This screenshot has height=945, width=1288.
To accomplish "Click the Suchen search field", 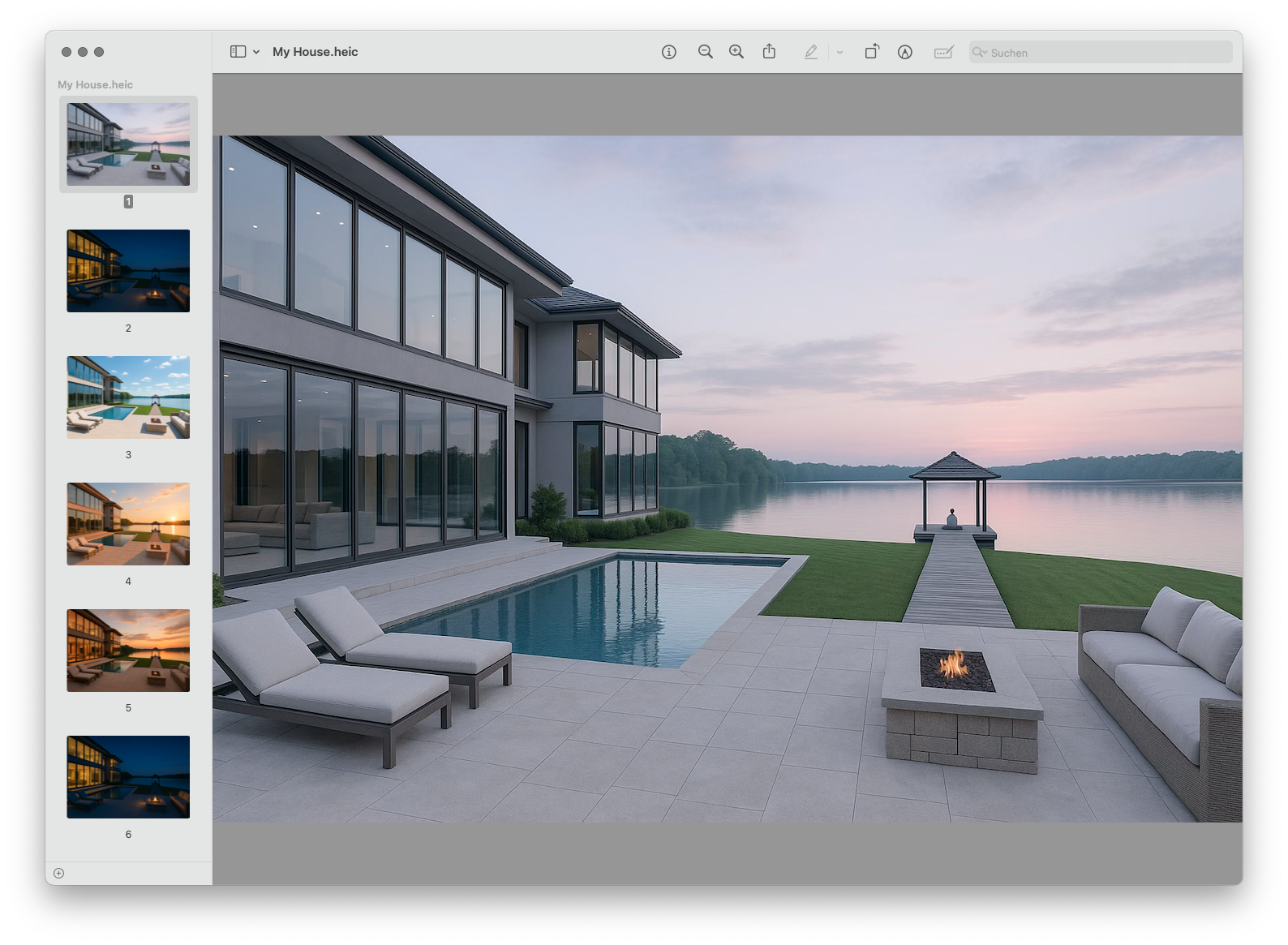I will (x=1101, y=53).
